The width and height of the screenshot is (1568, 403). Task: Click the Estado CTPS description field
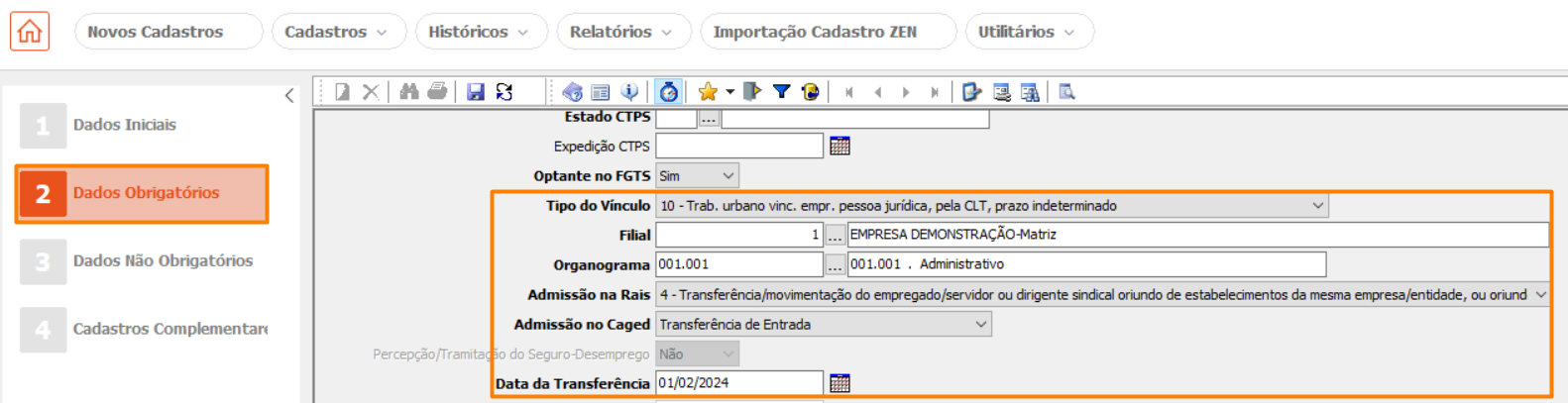(855, 118)
